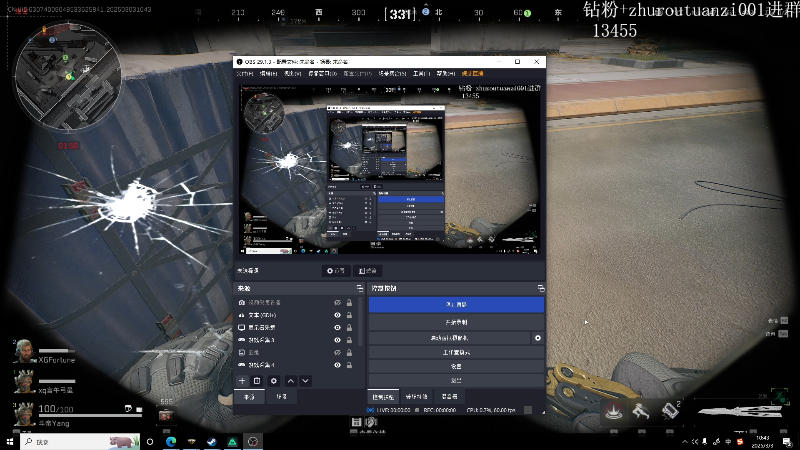The width and height of the screenshot is (800, 450).
Task: Click the taskbar clock showing 10:43
Action: 762,442
